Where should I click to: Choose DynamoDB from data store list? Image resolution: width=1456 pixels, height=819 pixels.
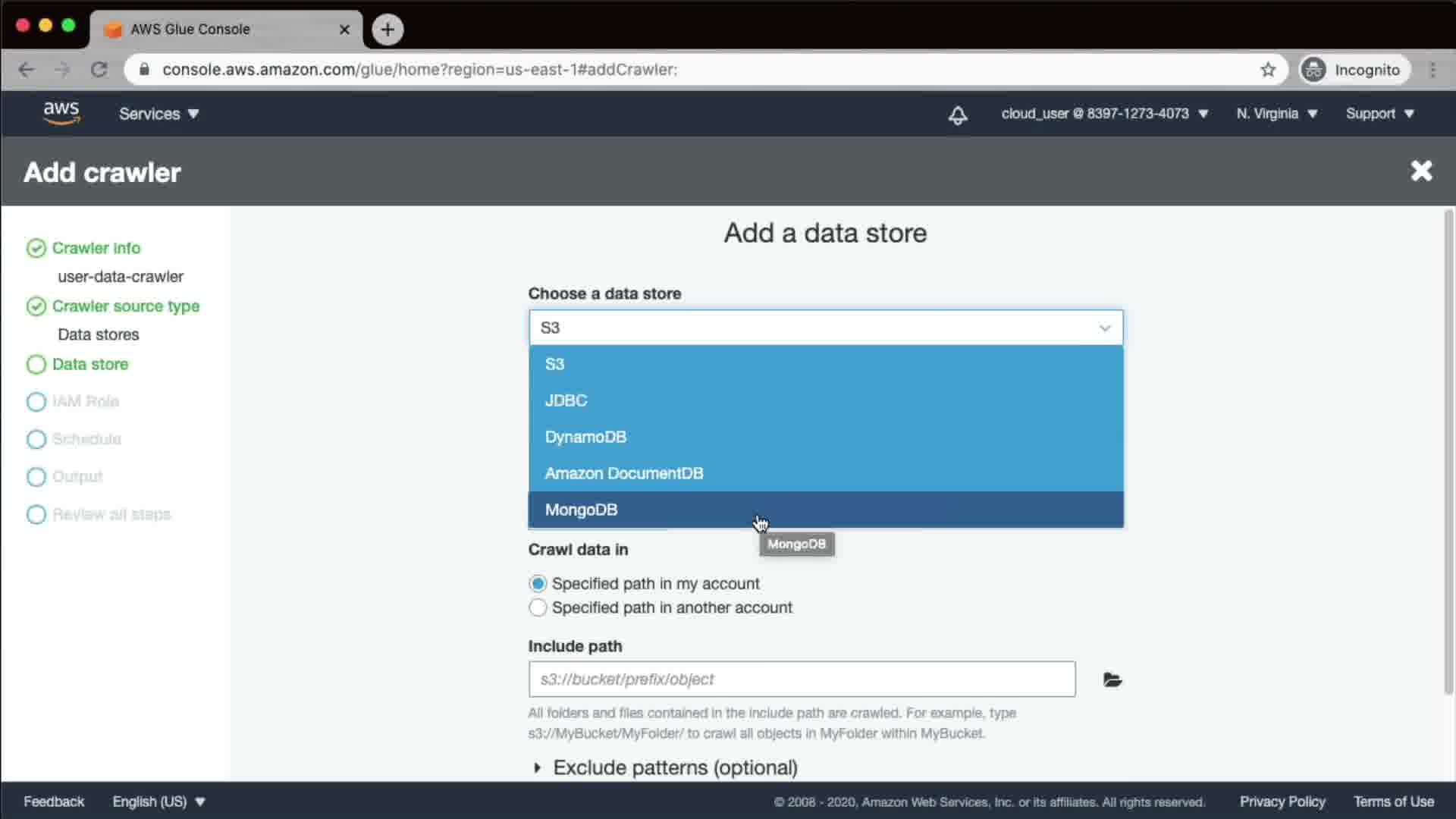[585, 437]
